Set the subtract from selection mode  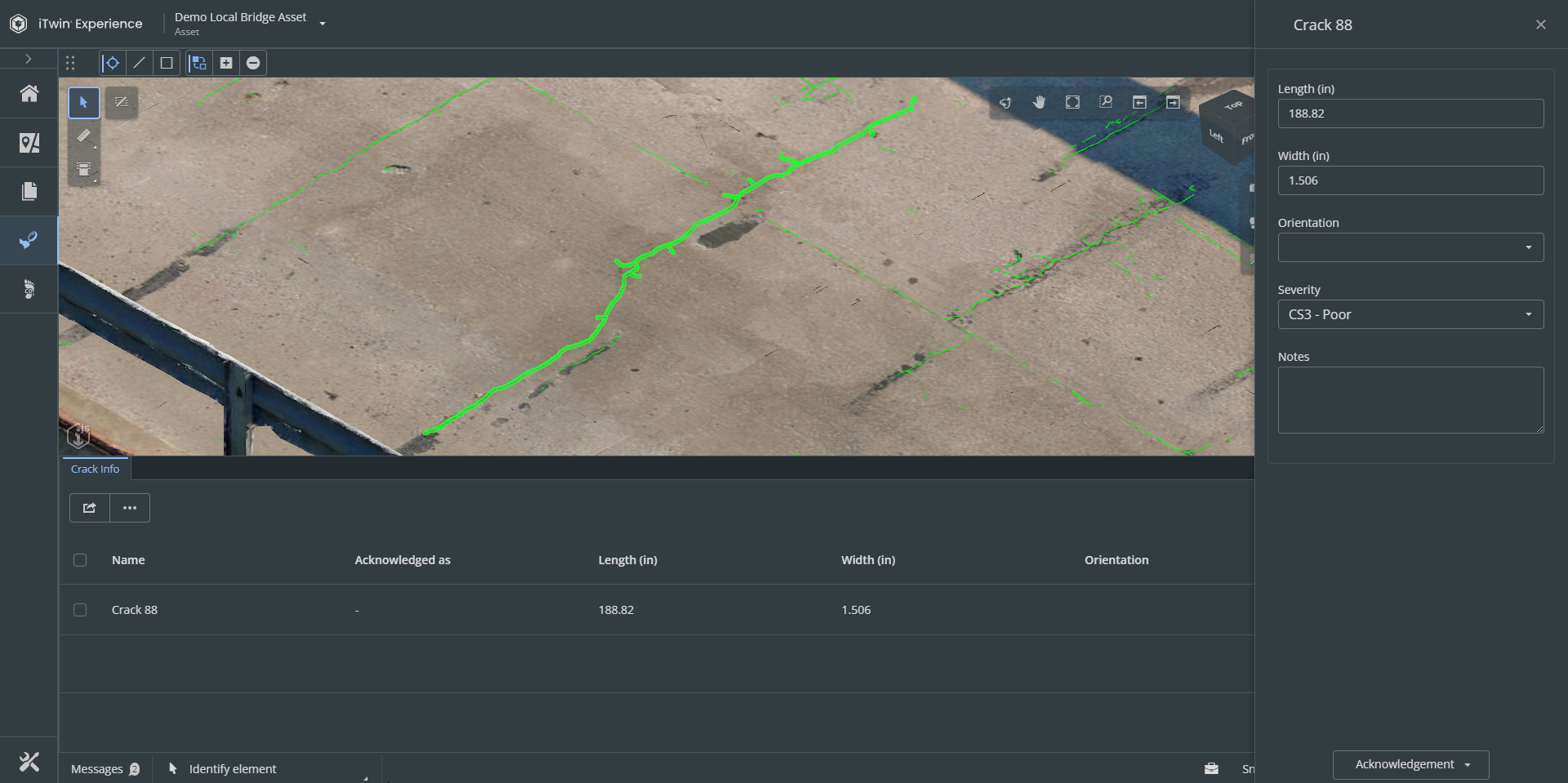(253, 63)
